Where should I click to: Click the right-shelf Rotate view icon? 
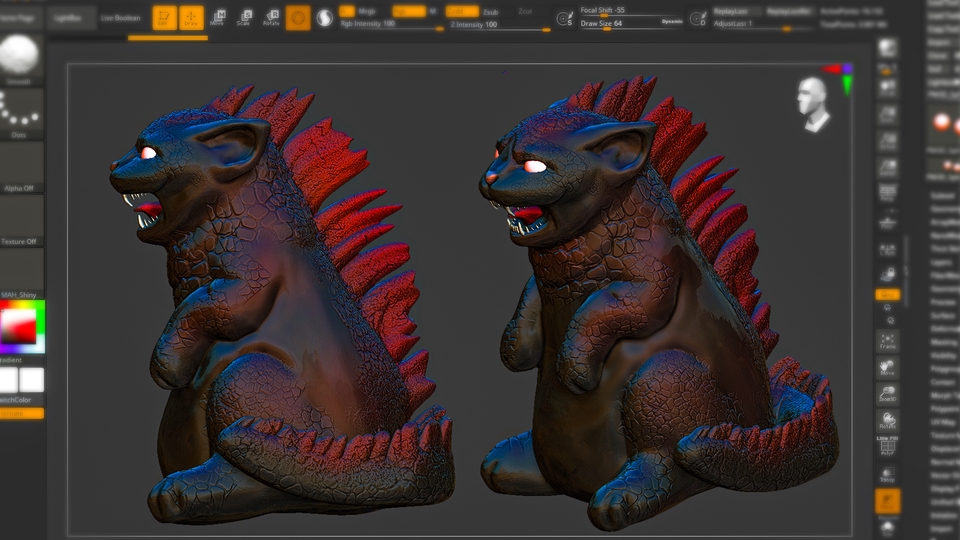[x=888, y=420]
